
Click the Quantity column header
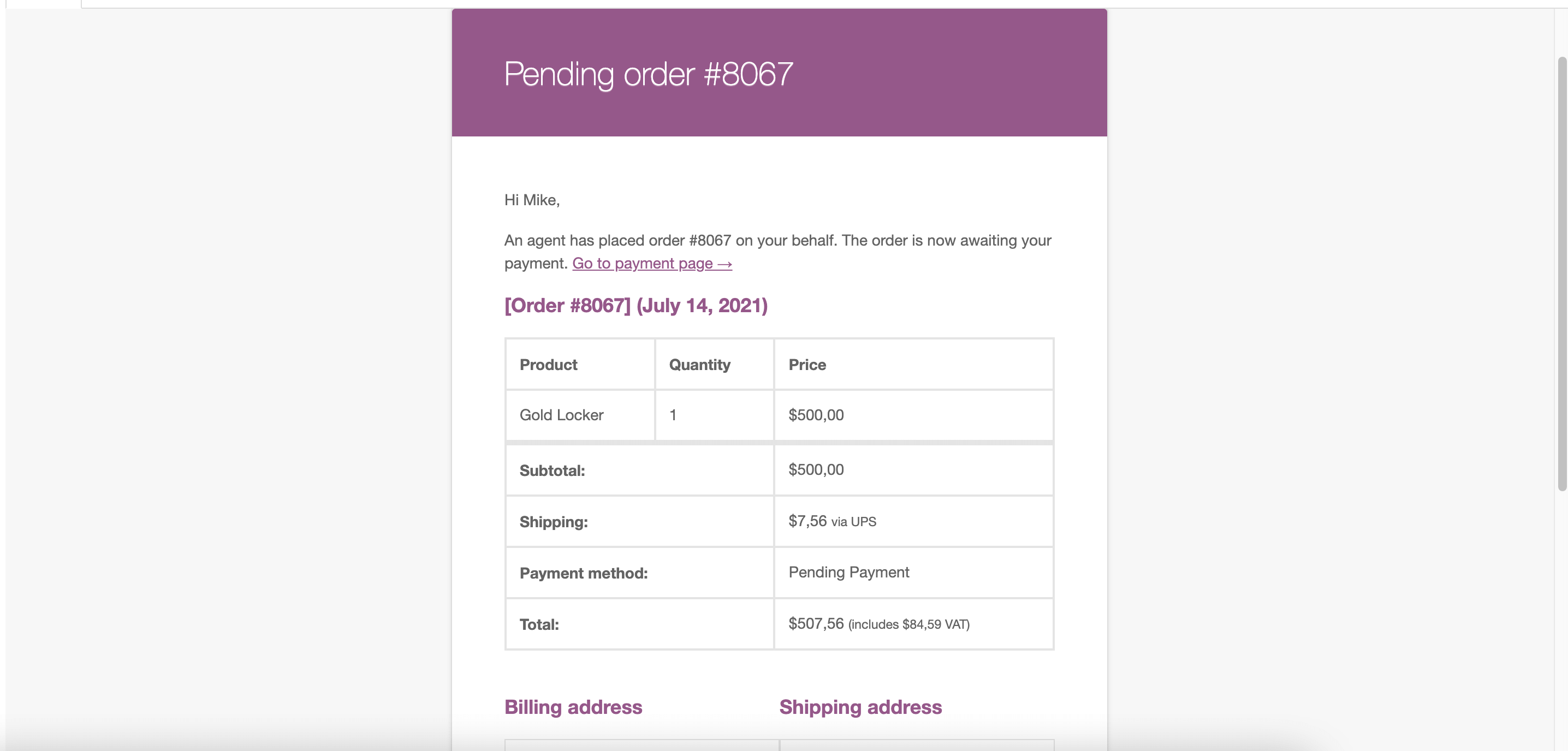(699, 365)
